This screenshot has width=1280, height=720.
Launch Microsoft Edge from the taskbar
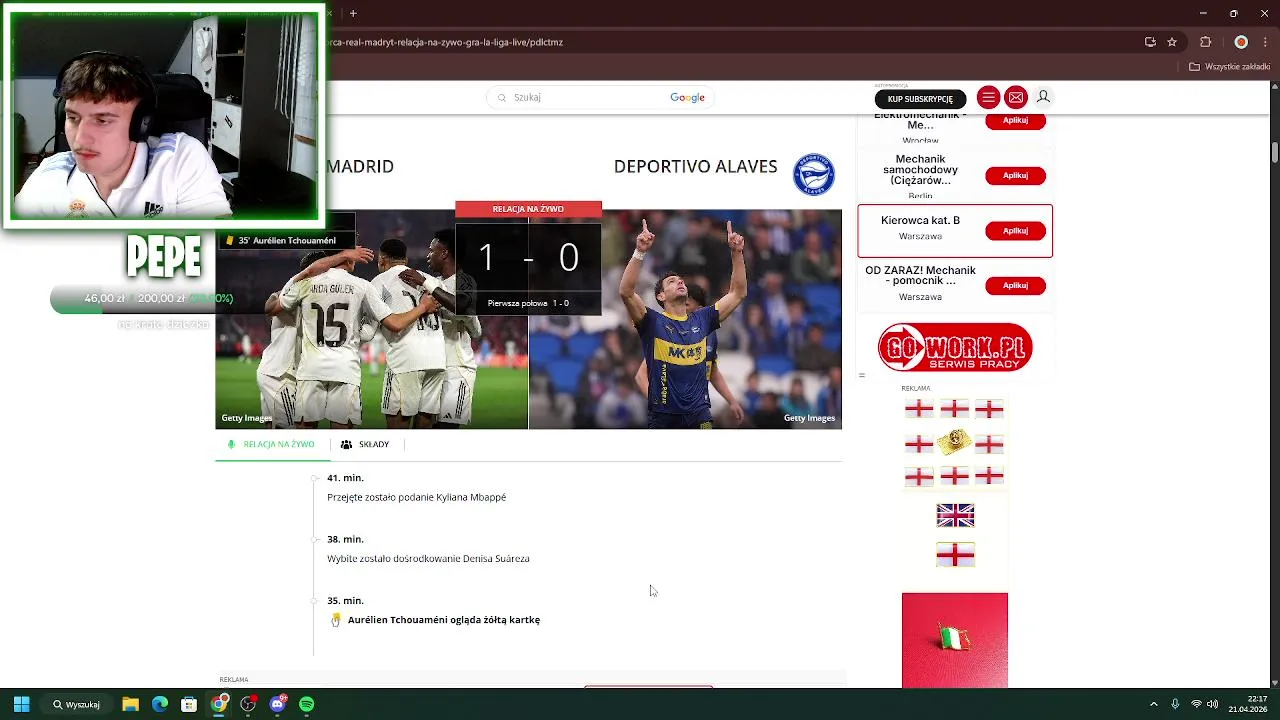160,704
